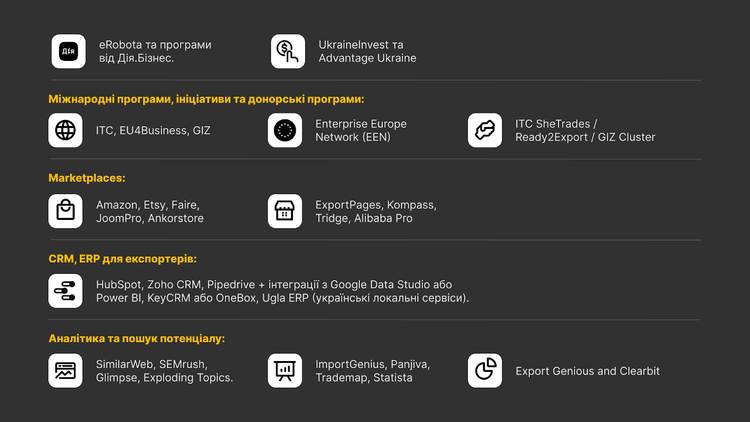
Task: Click the globe icon beside ITC, EU4Business
Action: coord(66,130)
